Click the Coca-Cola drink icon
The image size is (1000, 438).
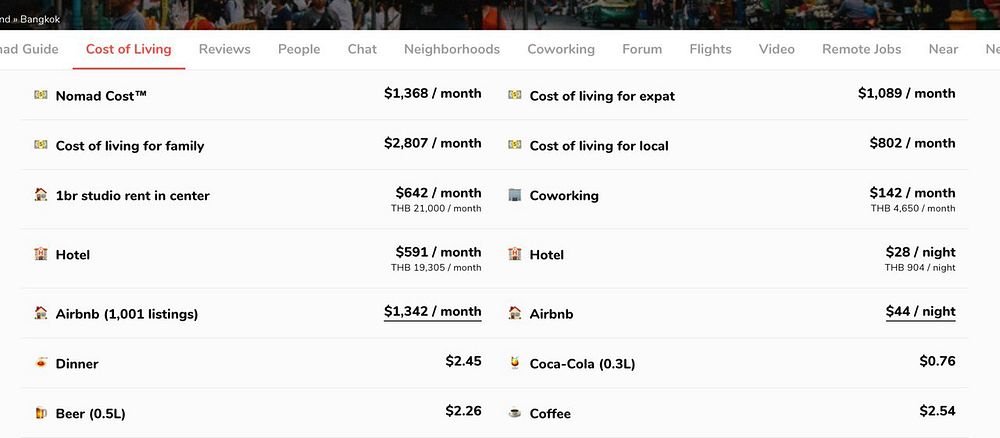coord(515,363)
